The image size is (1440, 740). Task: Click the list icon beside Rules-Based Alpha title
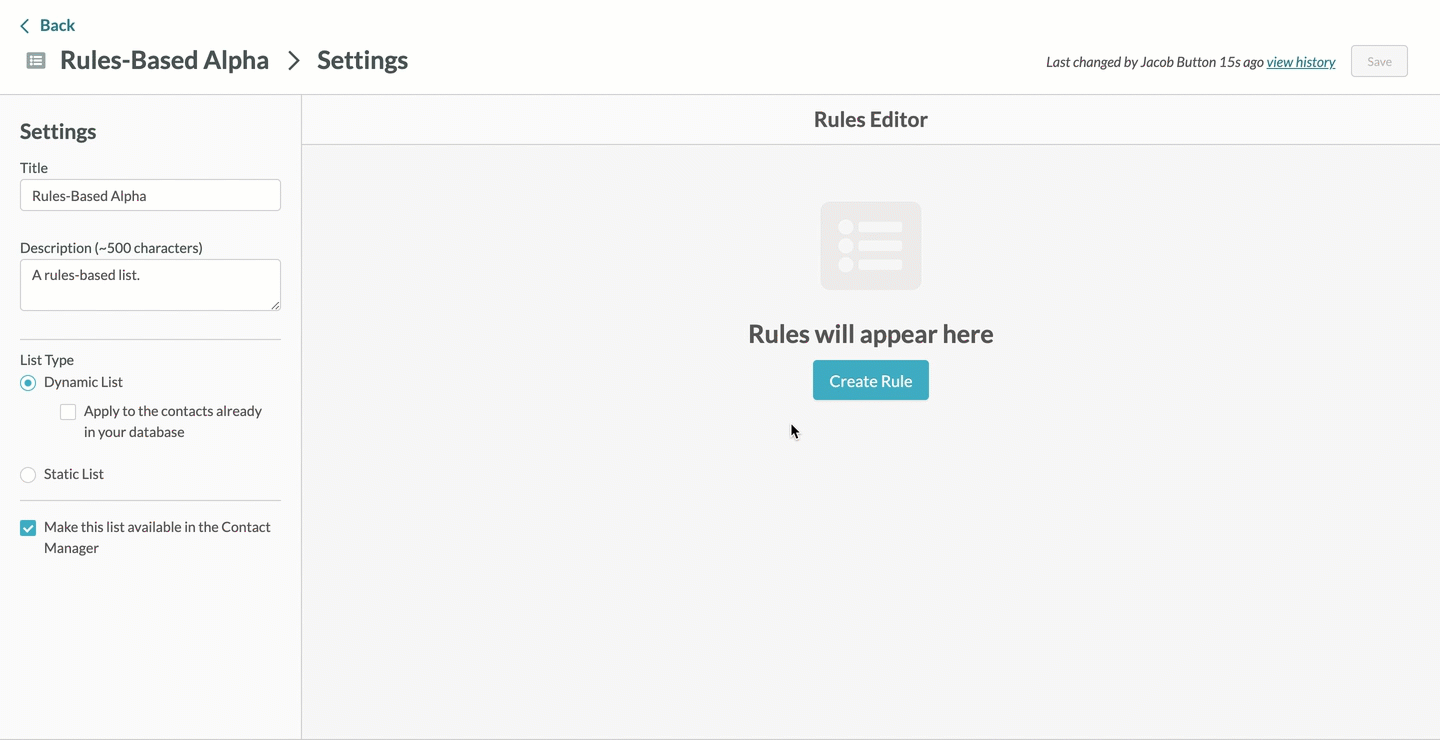[35, 60]
